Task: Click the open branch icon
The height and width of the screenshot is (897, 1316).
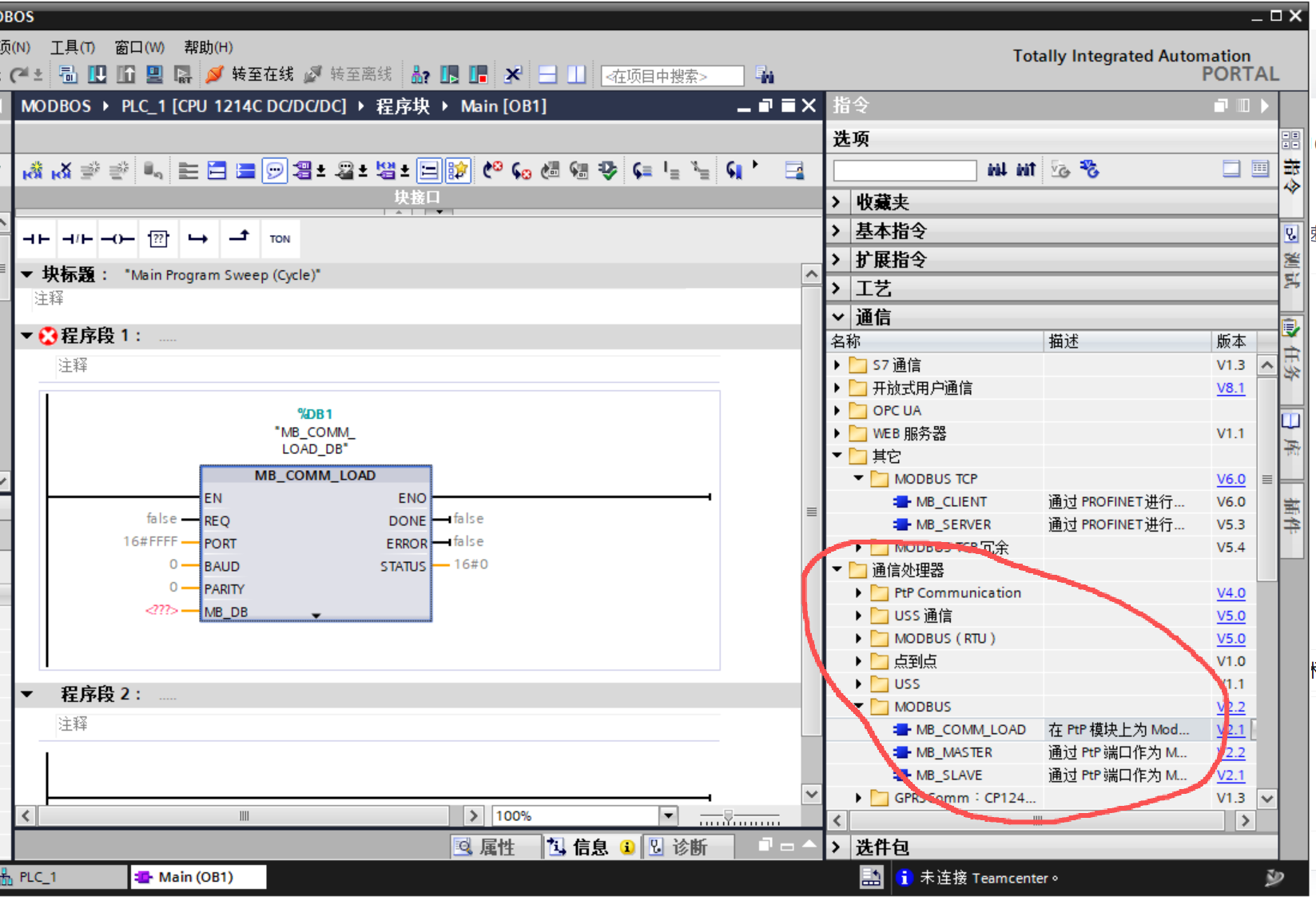Action: (198, 239)
